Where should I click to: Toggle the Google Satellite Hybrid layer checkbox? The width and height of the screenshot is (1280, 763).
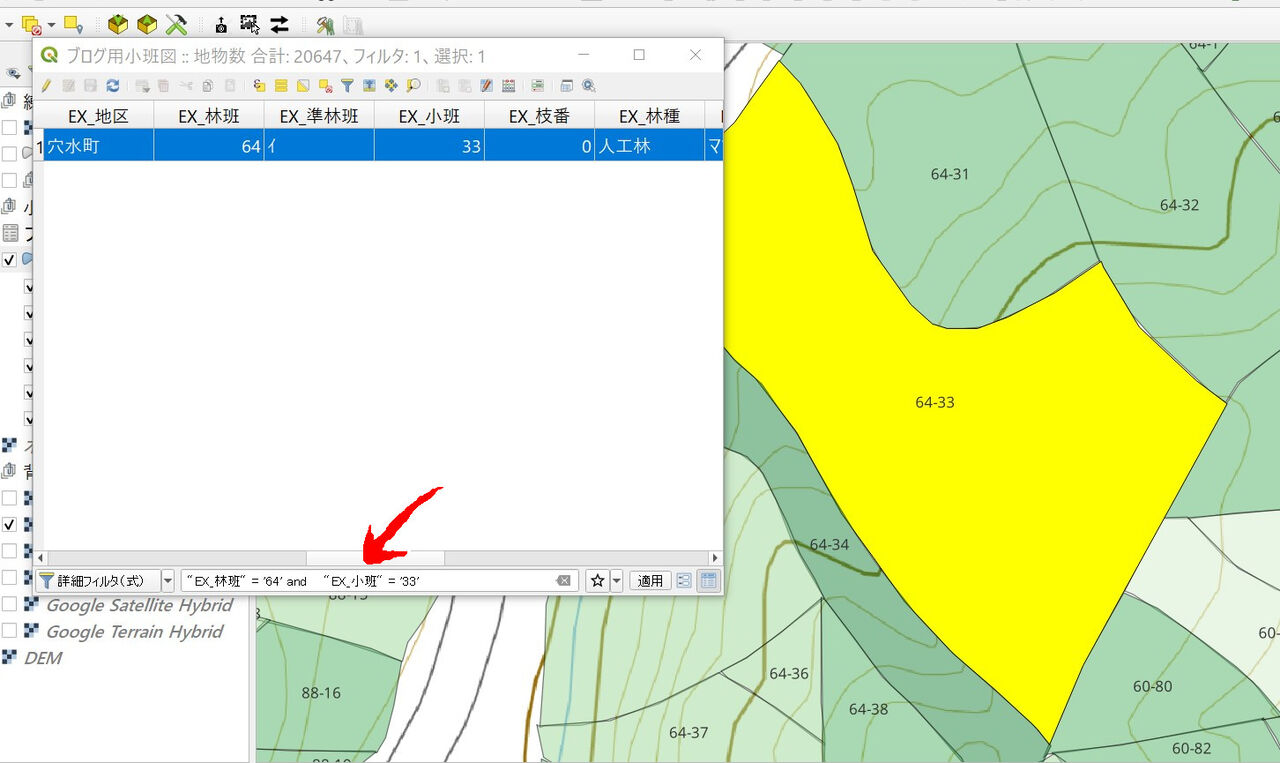[9, 605]
